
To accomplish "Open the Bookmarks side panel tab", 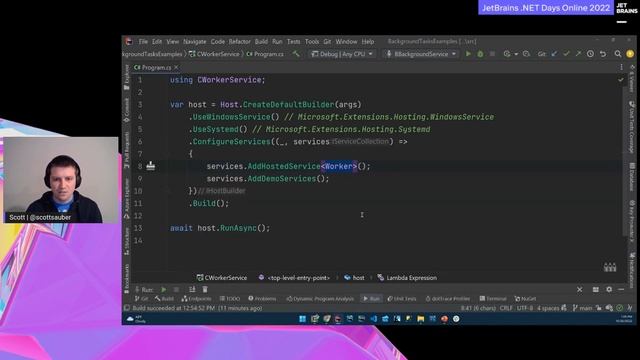I will click(x=127, y=279).
